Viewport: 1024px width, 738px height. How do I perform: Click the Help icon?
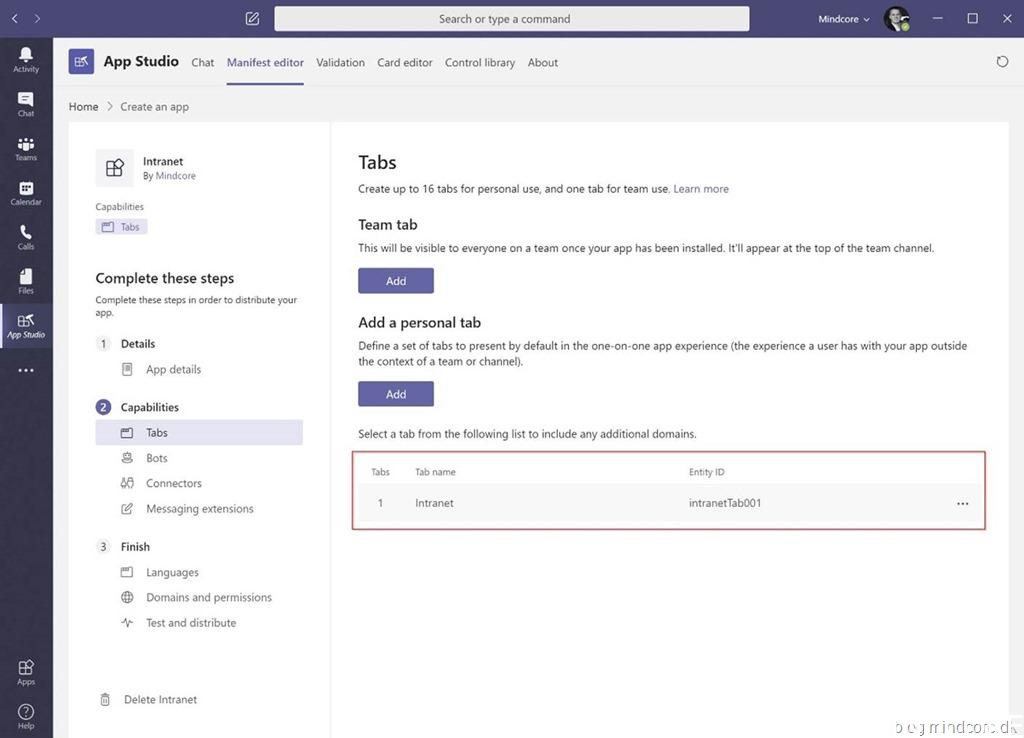pyautogui.click(x=26, y=716)
